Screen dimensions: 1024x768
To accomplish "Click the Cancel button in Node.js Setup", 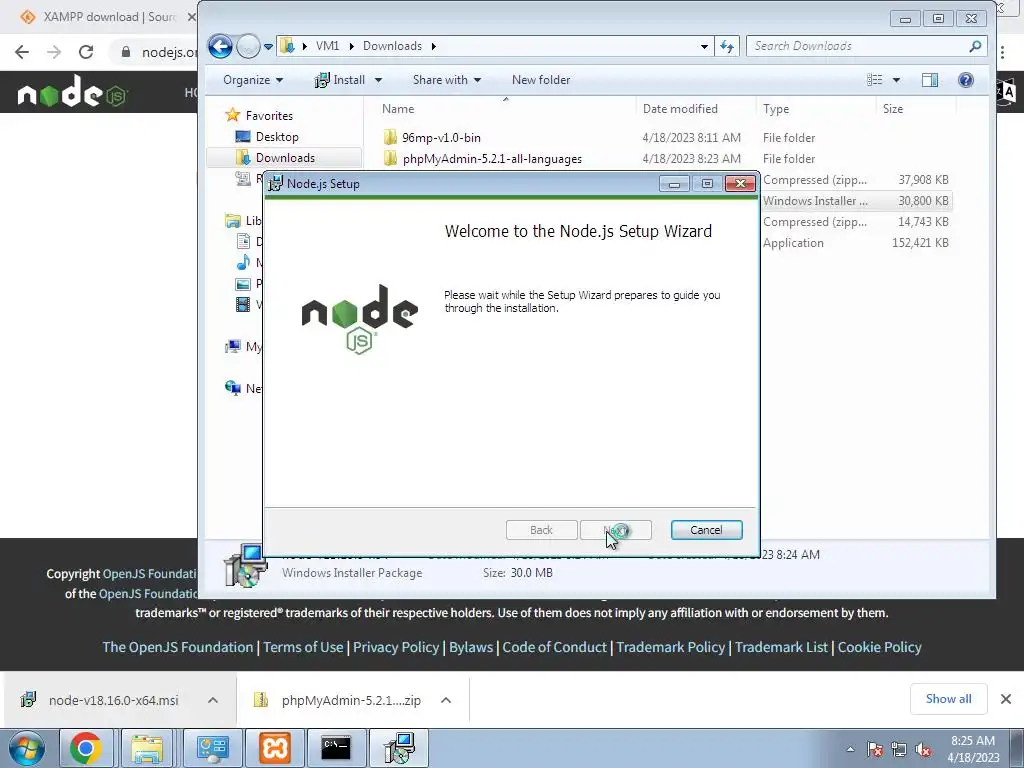I will coord(707,530).
